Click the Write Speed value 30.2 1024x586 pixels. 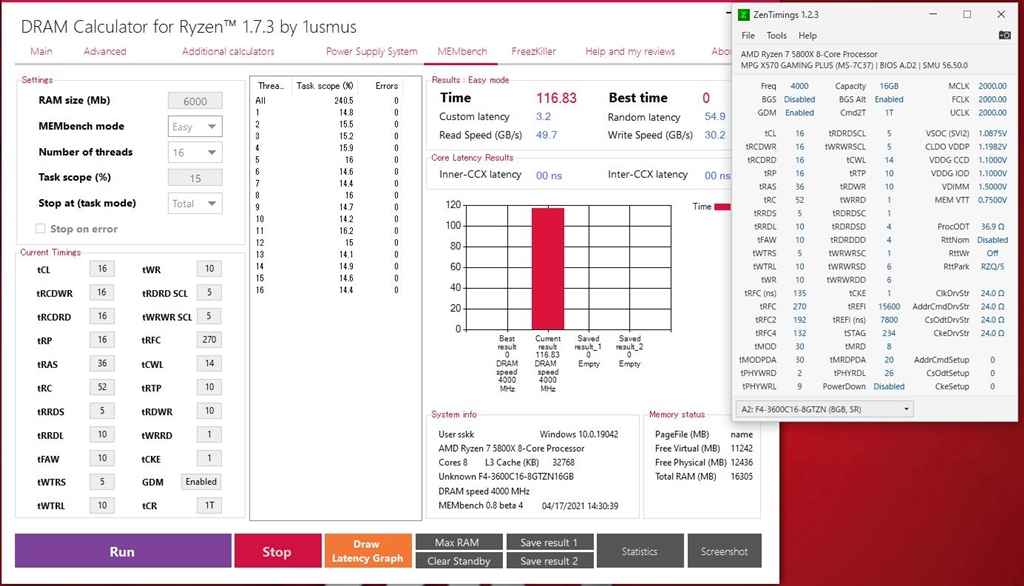click(x=714, y=135)
